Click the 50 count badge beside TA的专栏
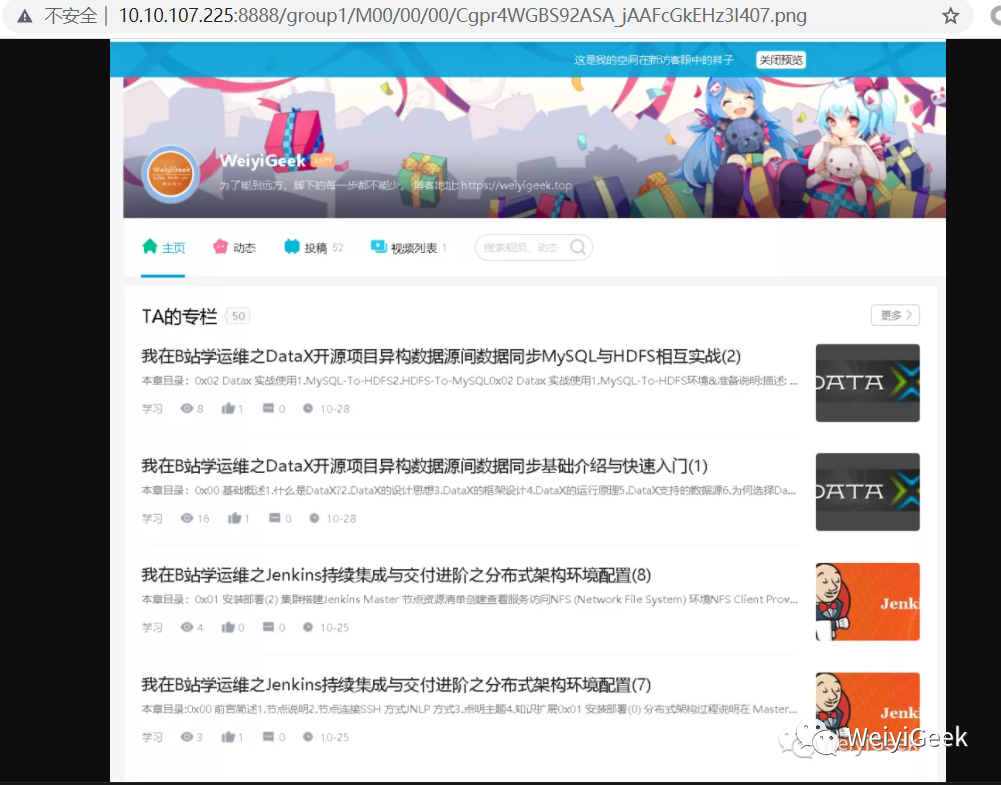This screenshot has width=1001, height=785. click(x=238, y=316)
